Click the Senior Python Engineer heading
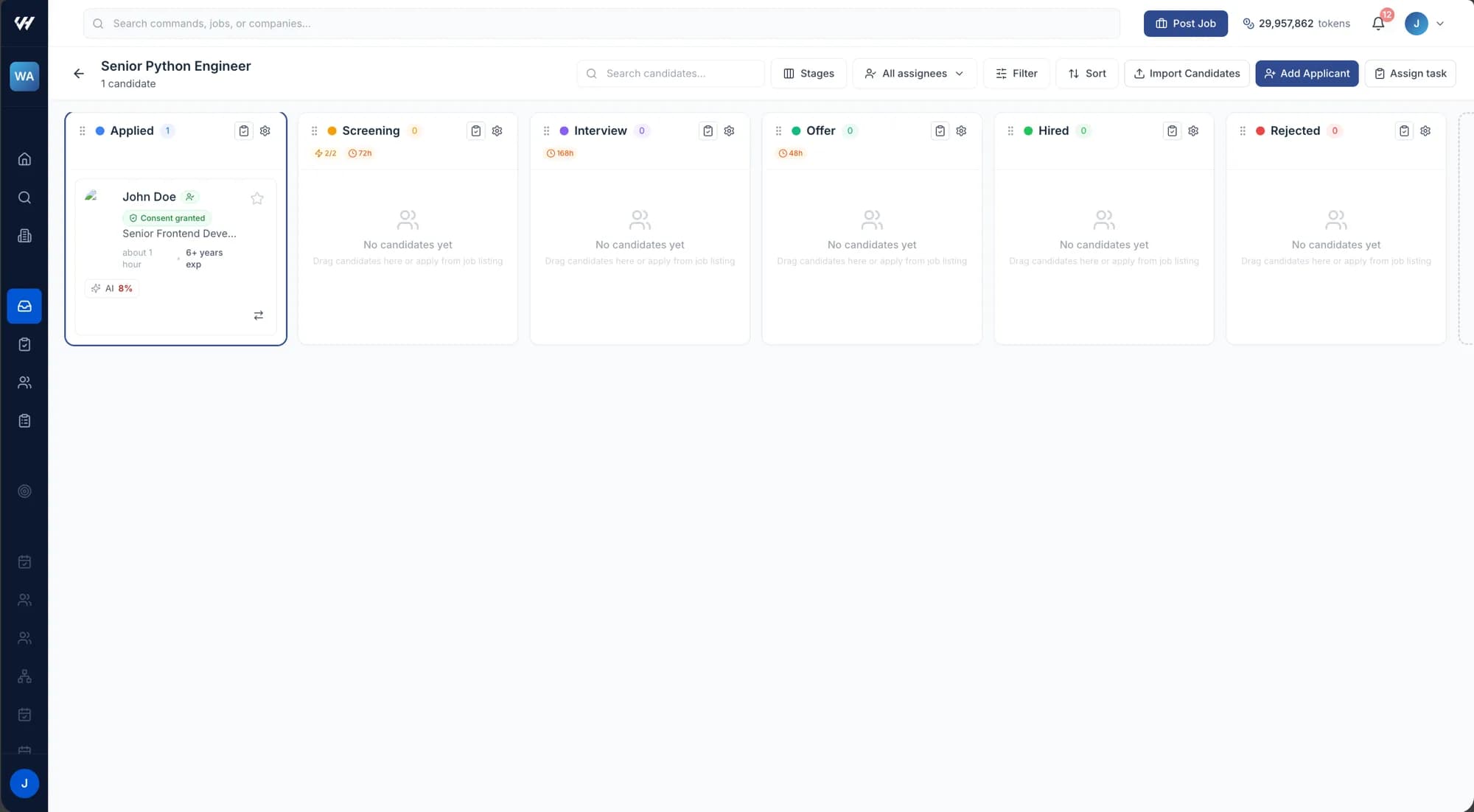The width and height of the screenshot is (1474, 812). point(176,66)
